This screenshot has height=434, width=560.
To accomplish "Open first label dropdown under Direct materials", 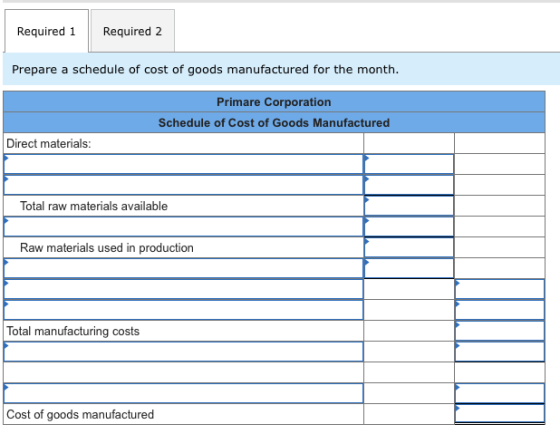I will click(x=184, y=164).
